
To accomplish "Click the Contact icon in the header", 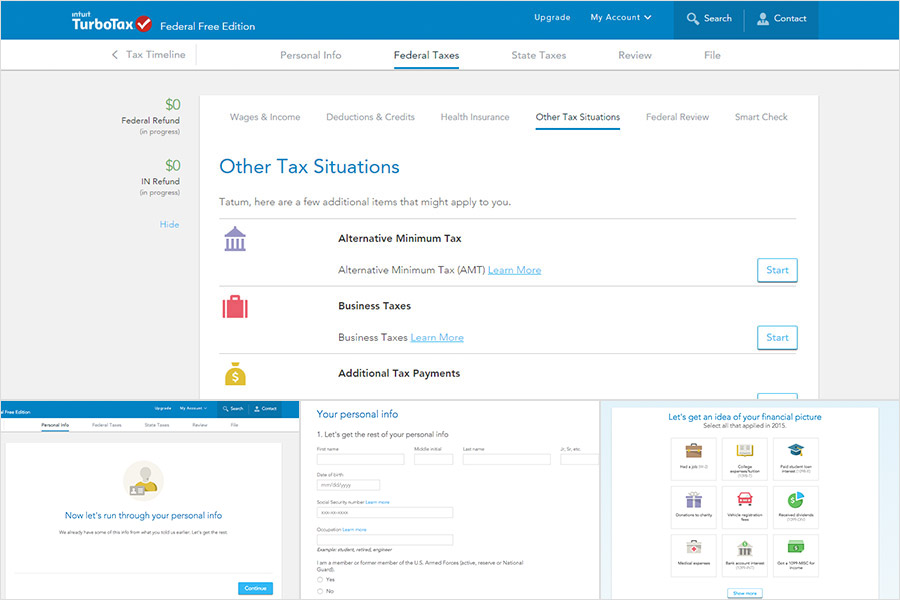I will (782, 18).
